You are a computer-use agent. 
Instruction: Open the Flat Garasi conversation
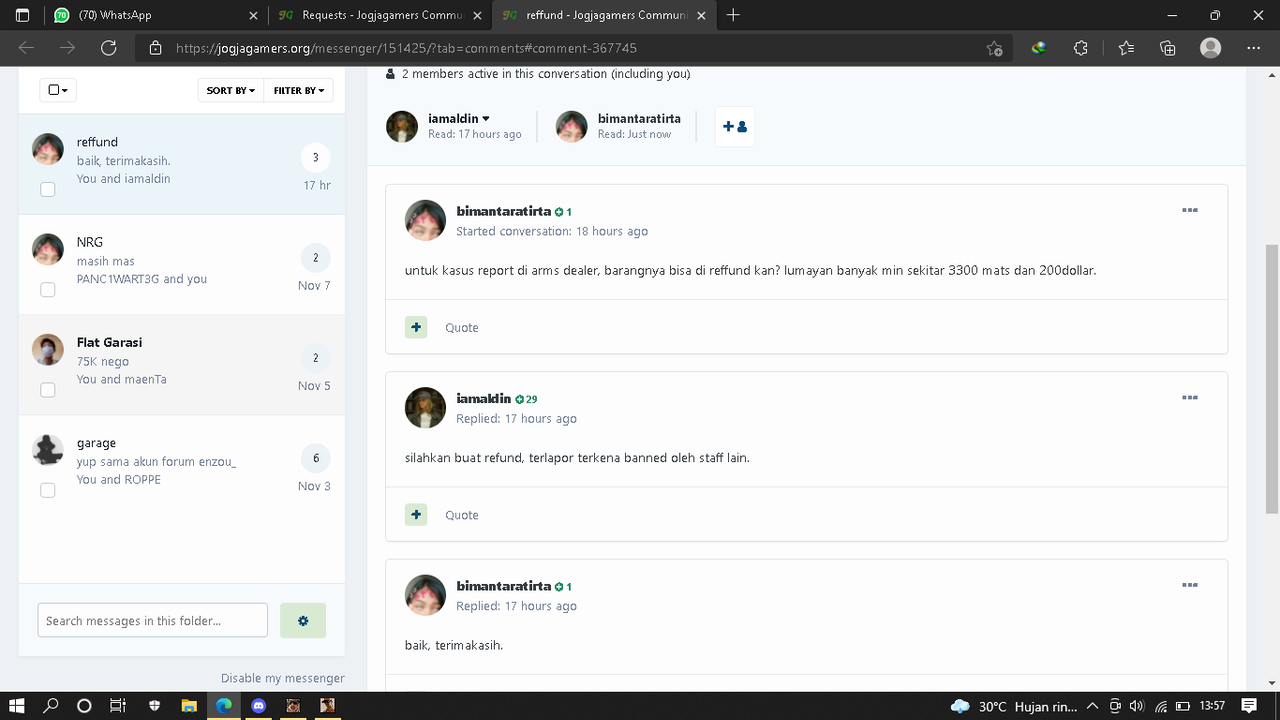182,365
